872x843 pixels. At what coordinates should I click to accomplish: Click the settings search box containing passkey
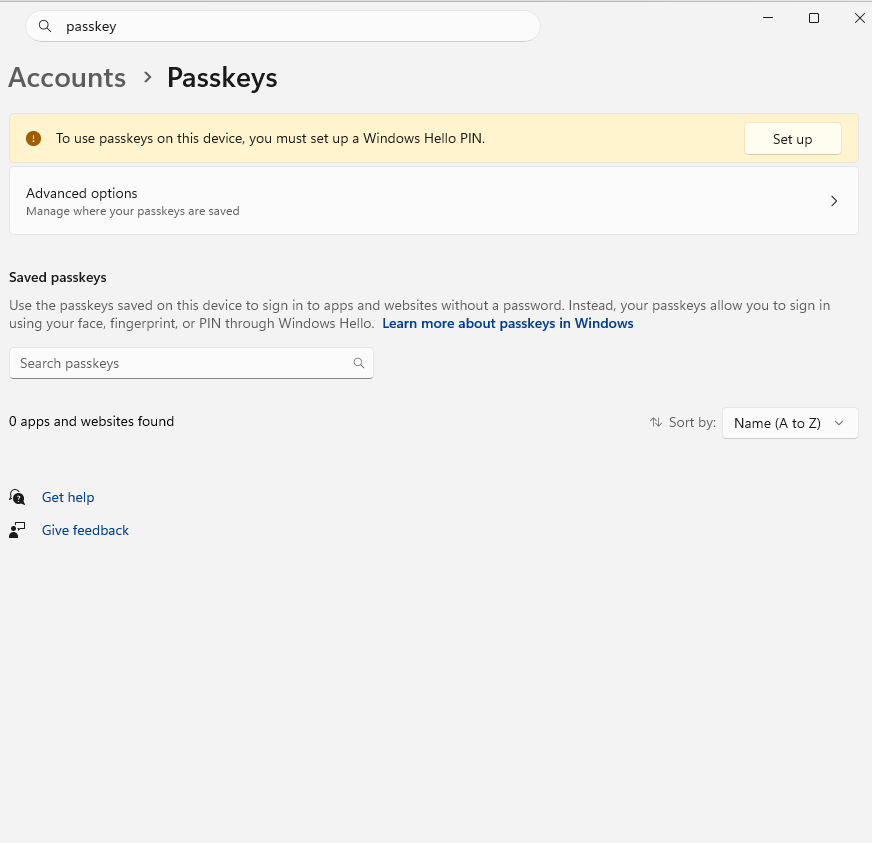coord(283,26)
